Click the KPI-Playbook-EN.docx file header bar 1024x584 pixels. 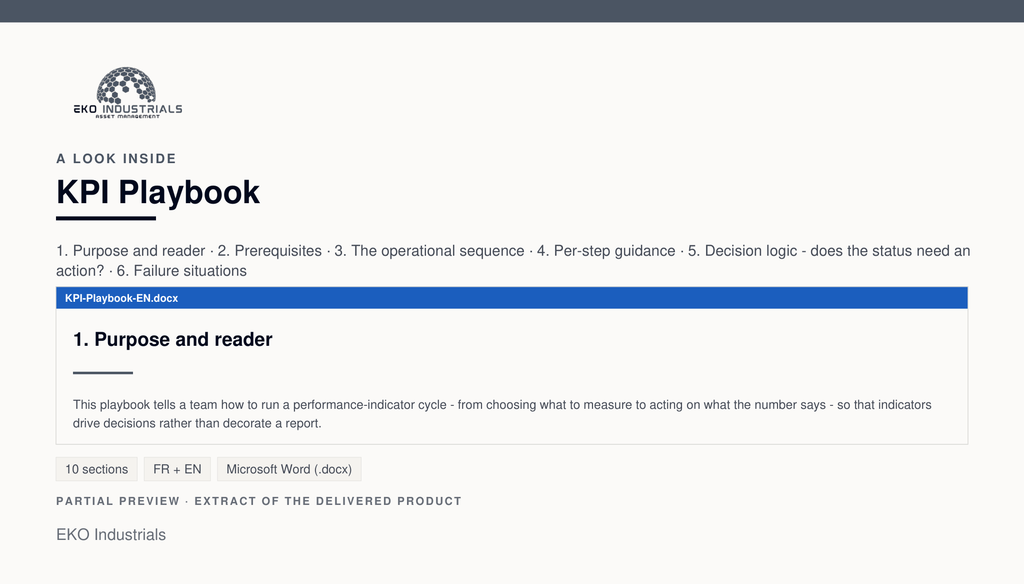[512, 298]
